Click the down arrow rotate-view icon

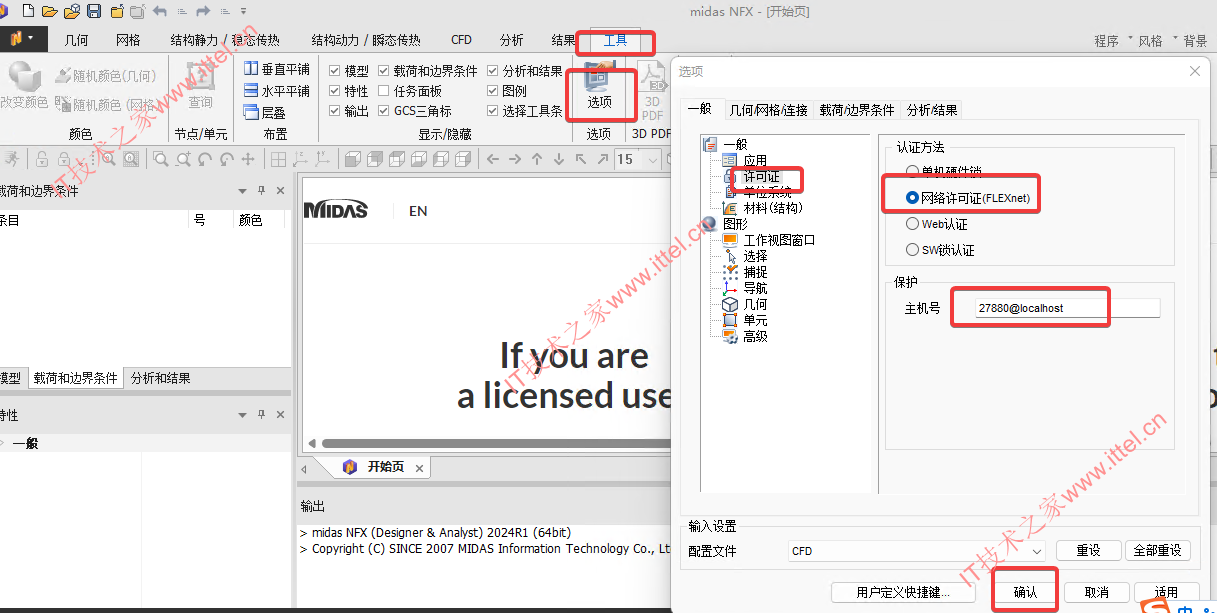559,159
